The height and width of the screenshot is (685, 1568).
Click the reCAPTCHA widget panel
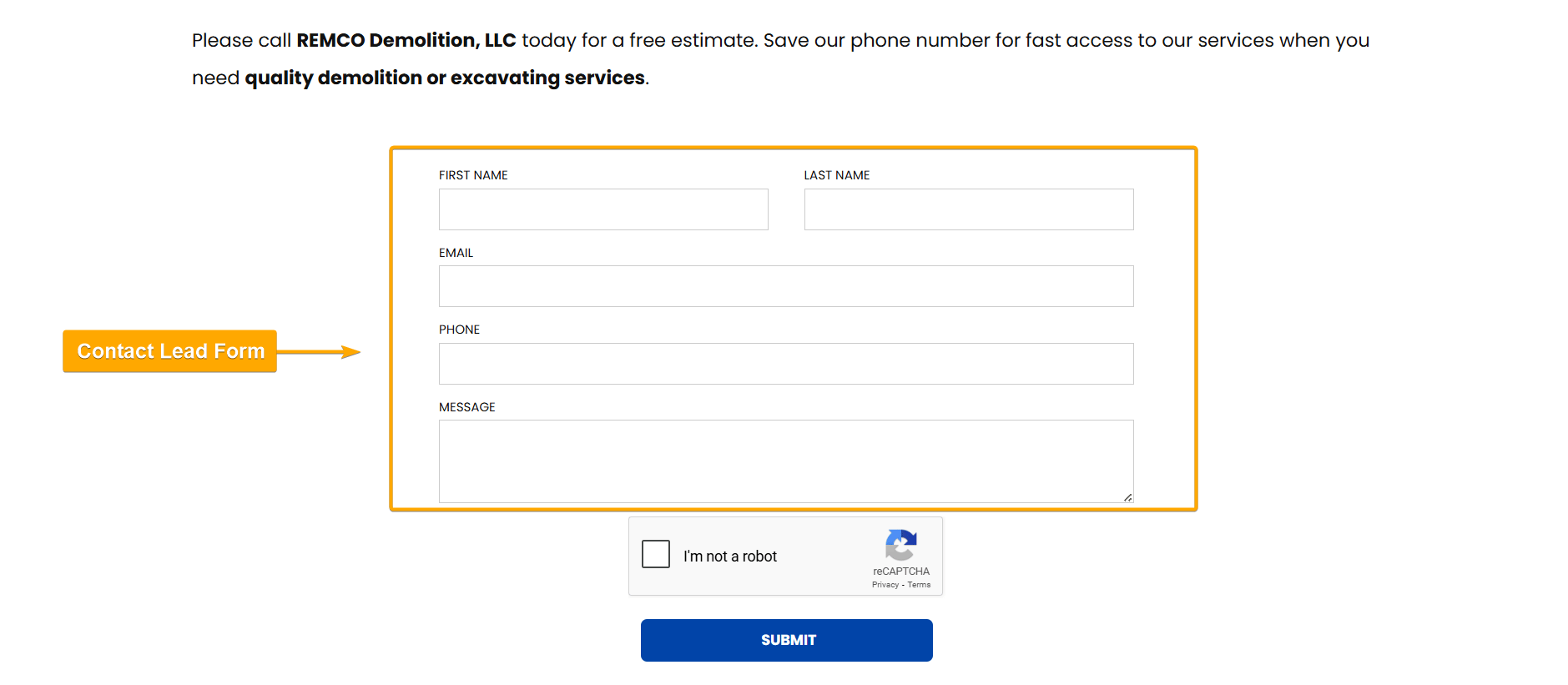[x=785, y=556]
